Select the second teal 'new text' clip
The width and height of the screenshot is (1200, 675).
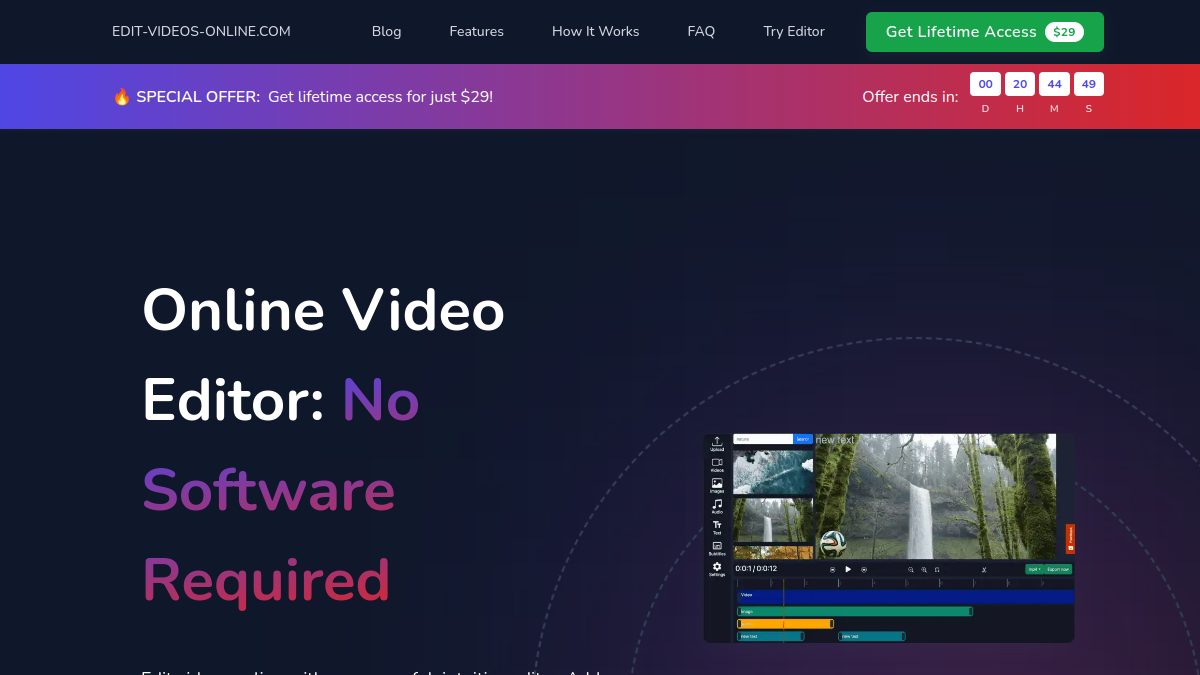pyautogui.click(x=872, y=636)
